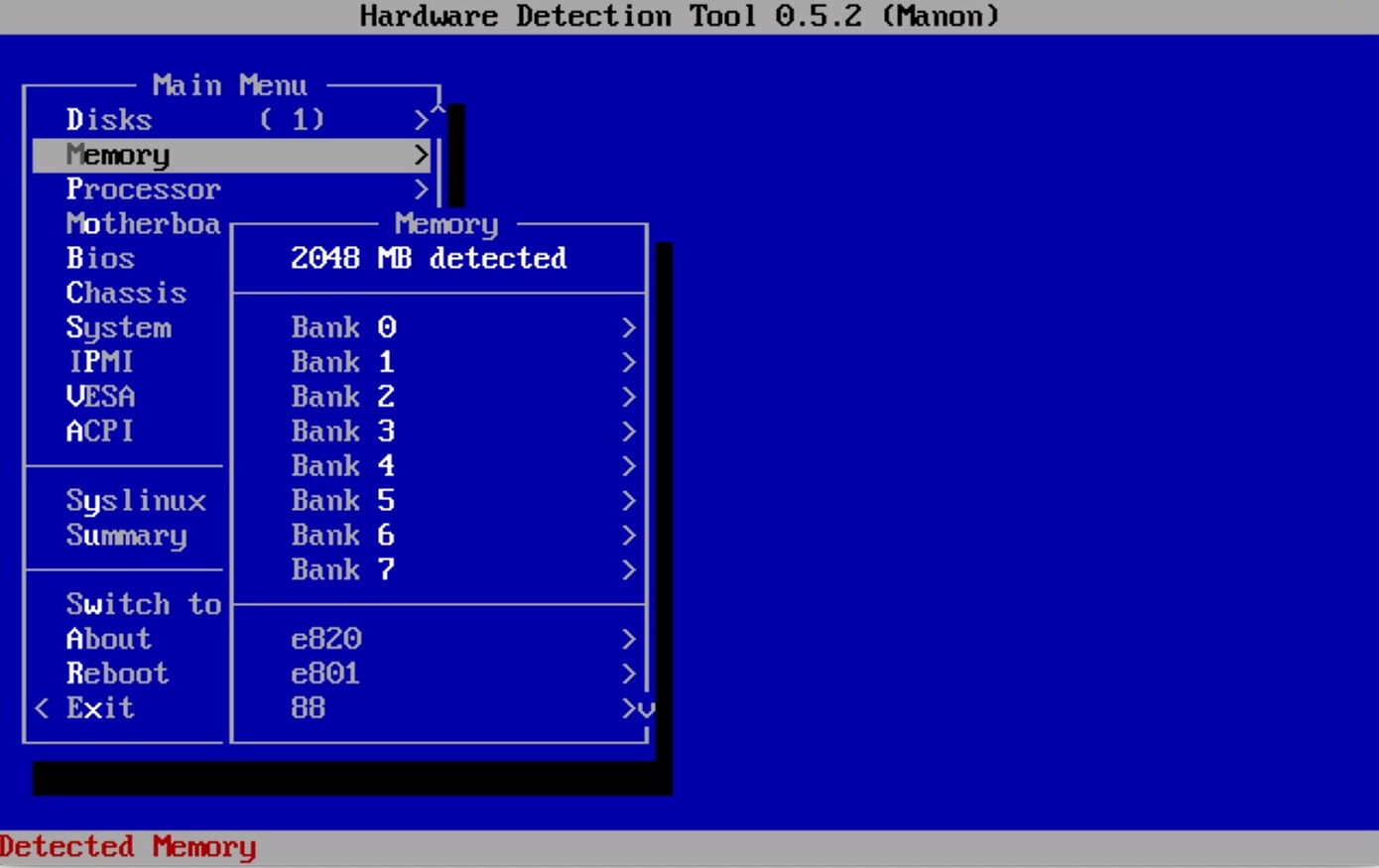Viewport: 1379px width, 868px height.
Task: Open the Syslinux menu item
Action: pos(136,501)
